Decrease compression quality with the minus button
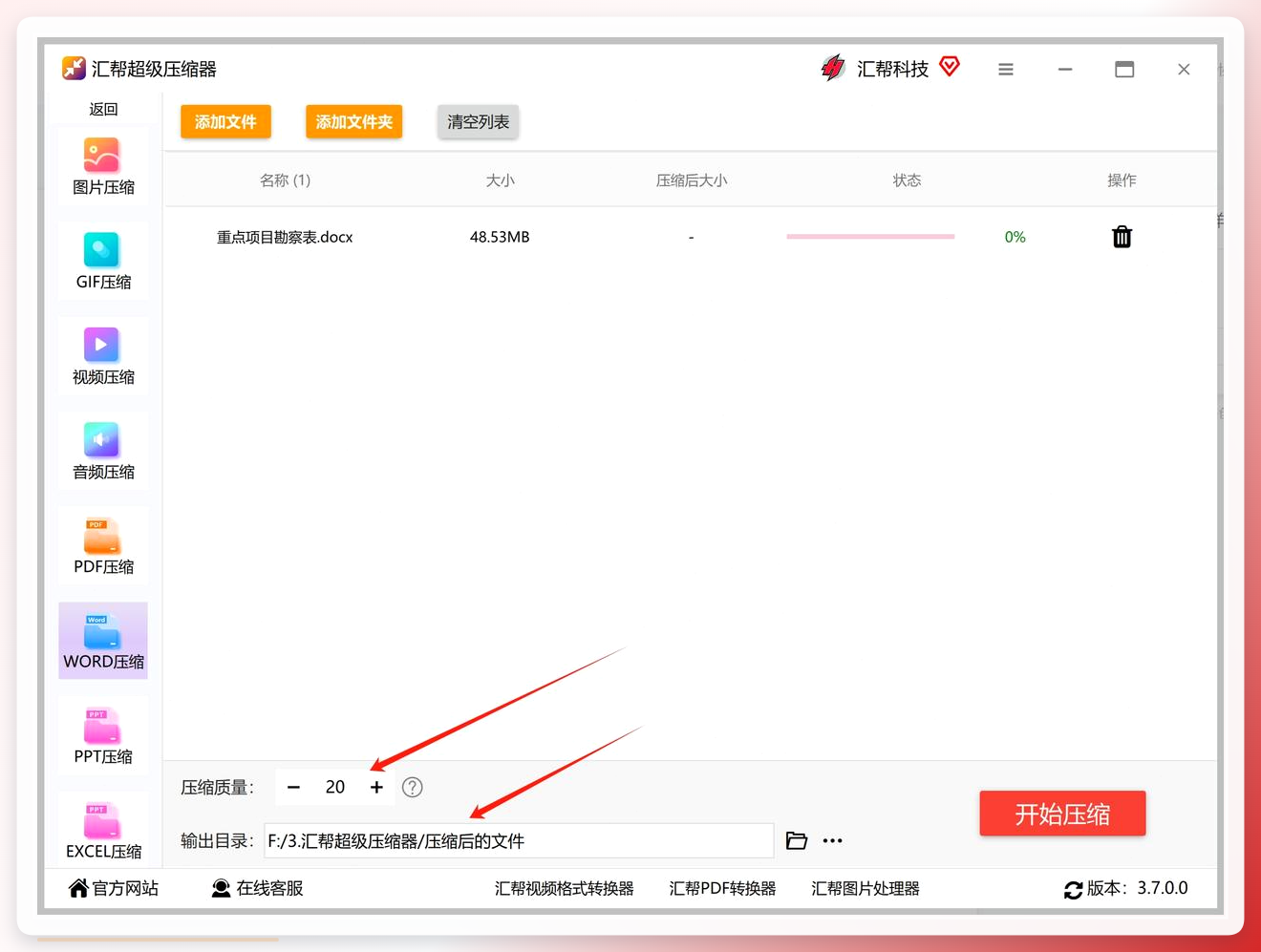This screenshot has height=952, width=1261. coord(293,787)
